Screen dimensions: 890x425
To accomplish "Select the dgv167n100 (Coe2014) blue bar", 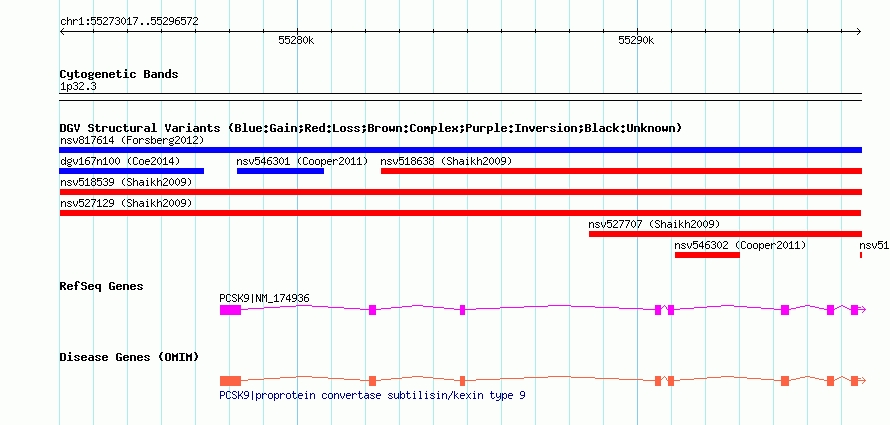I will (132, 171).
